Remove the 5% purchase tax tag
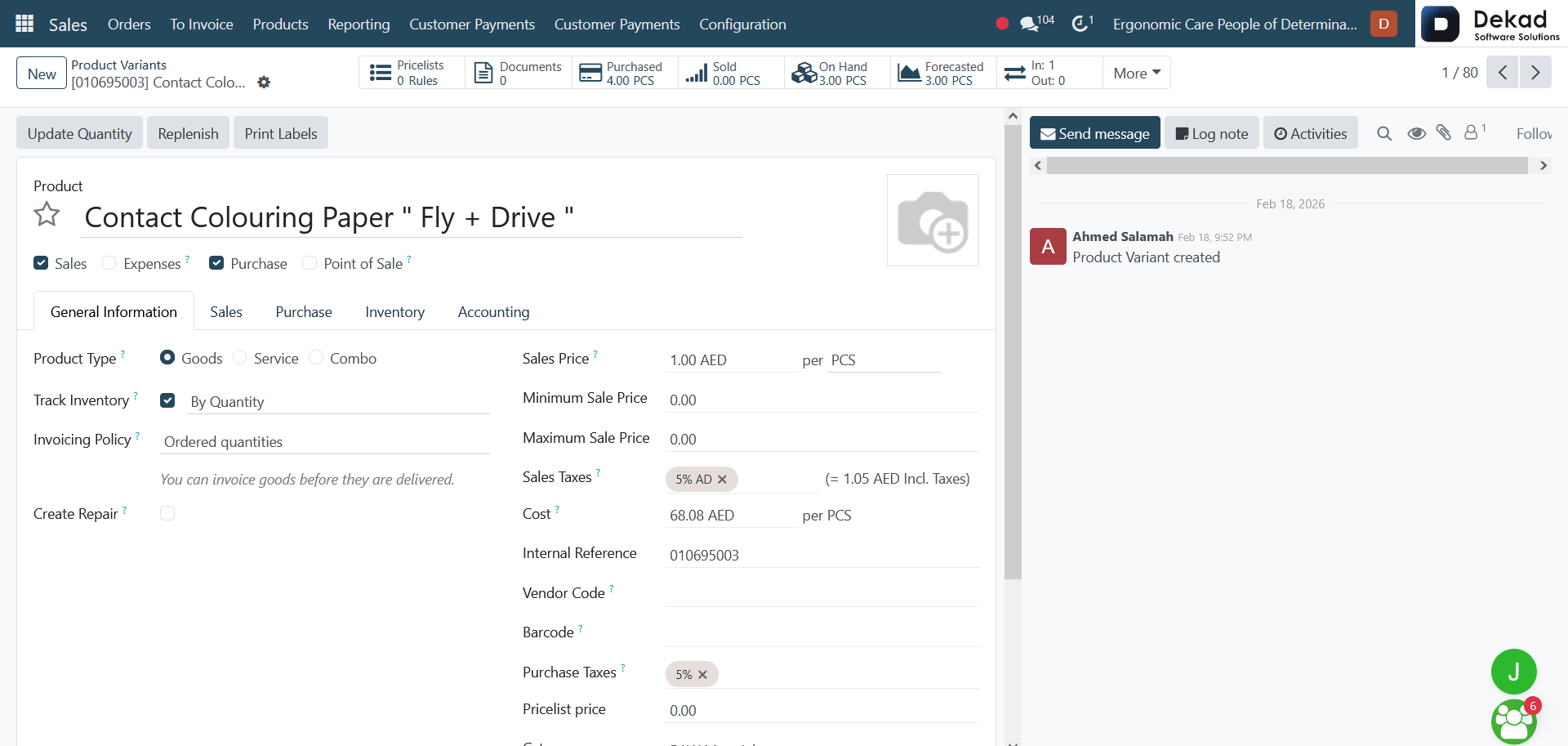 (702, 675)
